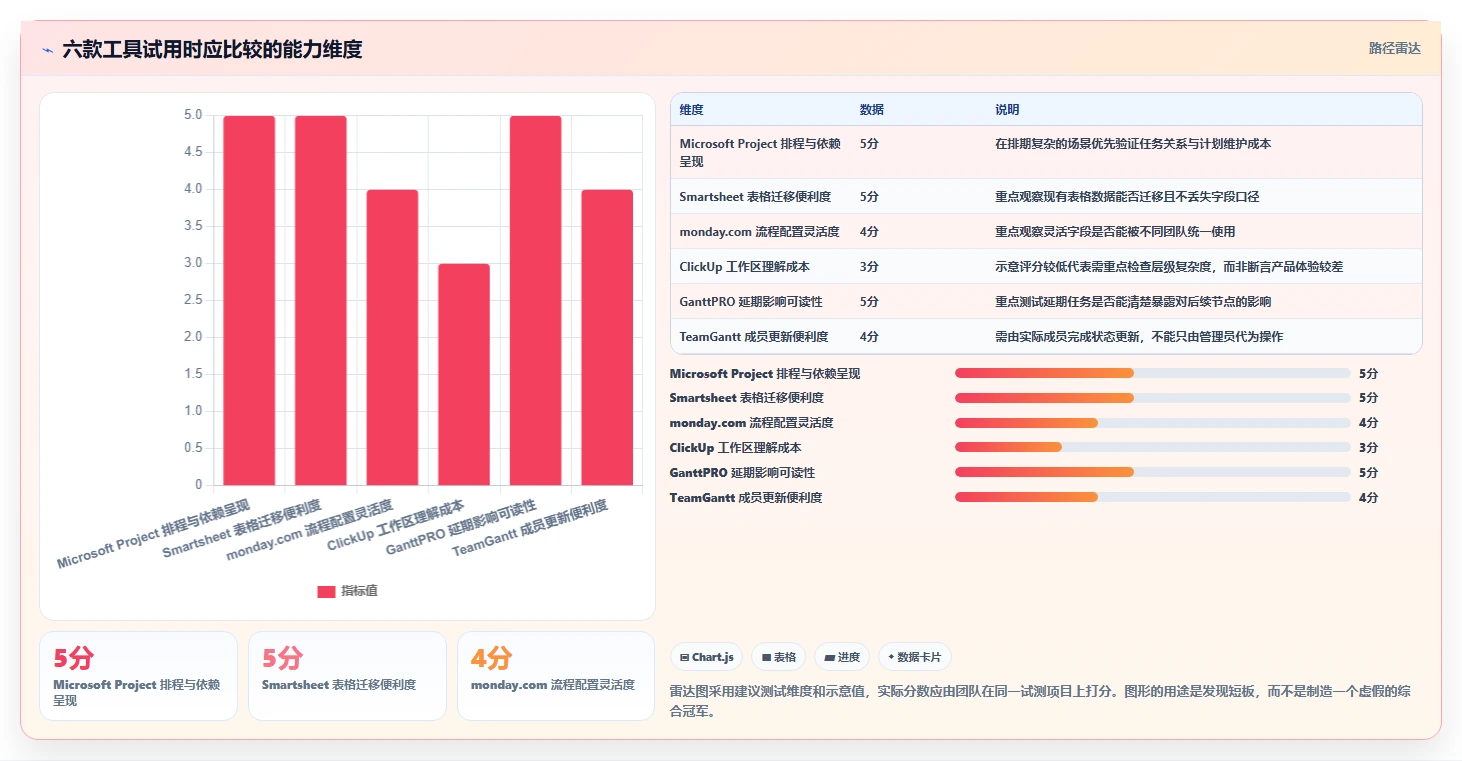
Task: Click the 数据 column header
Action: coord(872,110)
